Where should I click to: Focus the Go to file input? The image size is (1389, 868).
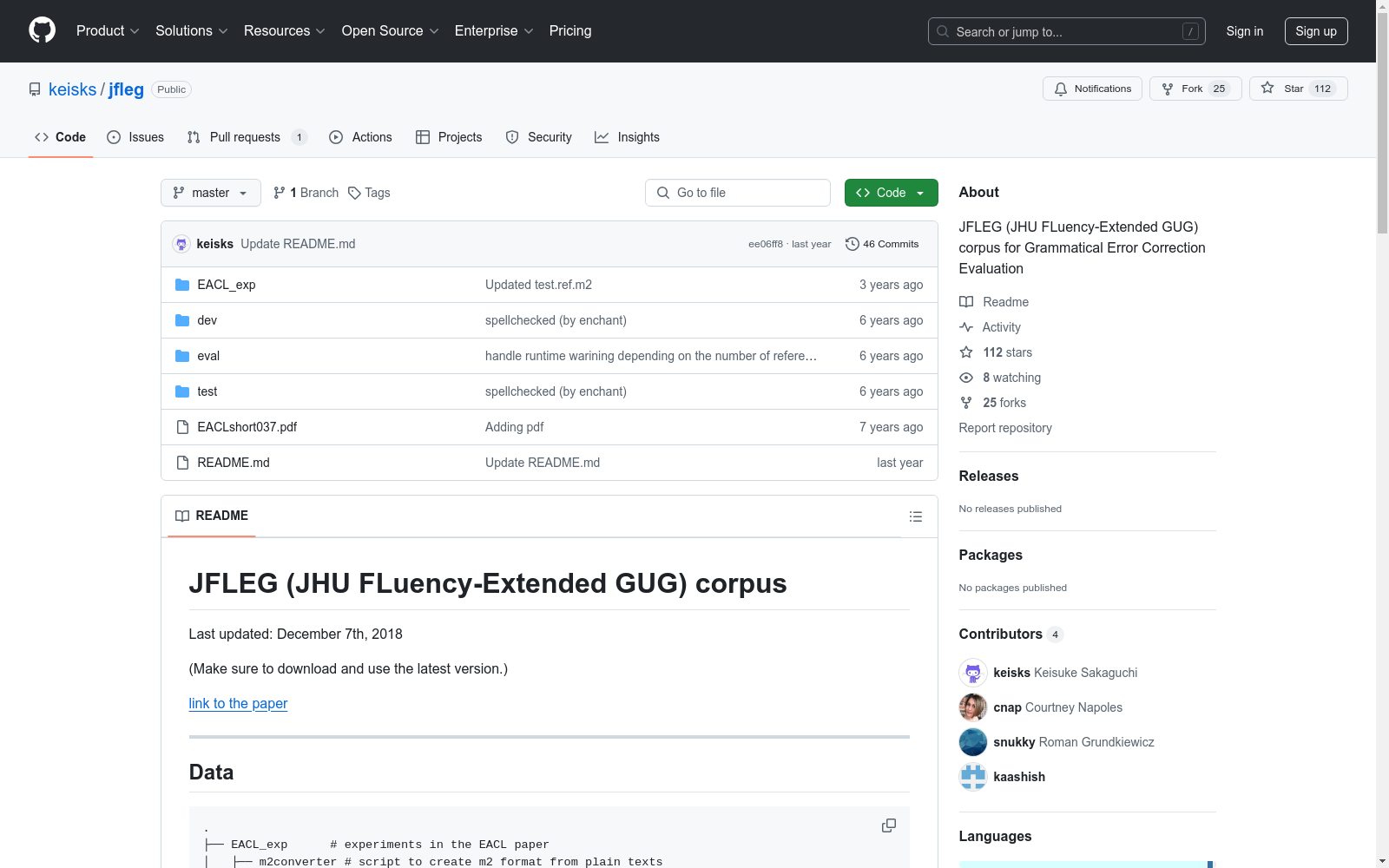[738, 193]
